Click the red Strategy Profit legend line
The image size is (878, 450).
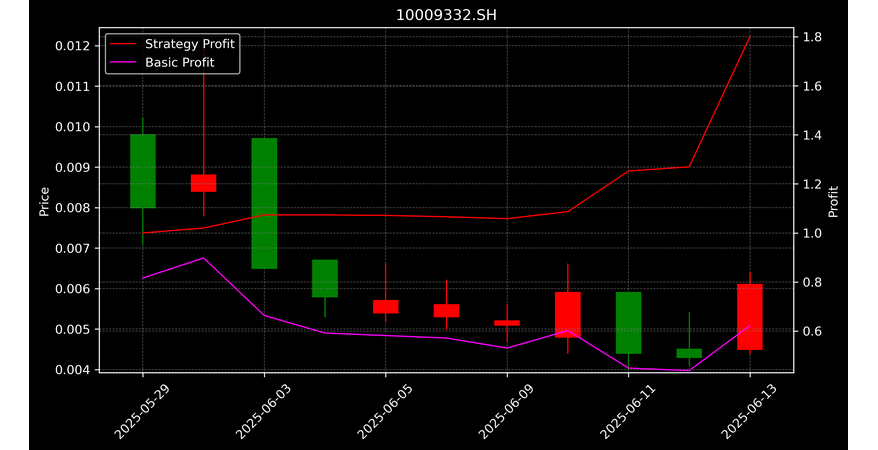pyautogui.click(x=123, y=44)
